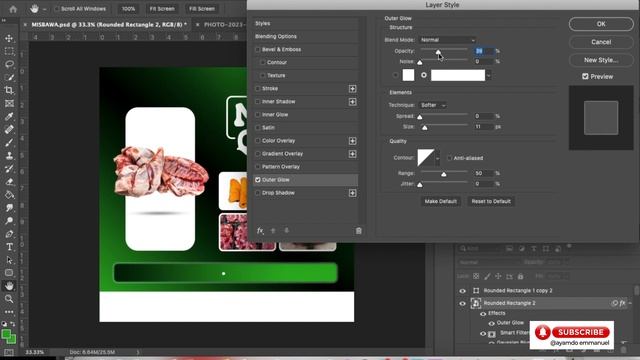Click the fx icon in Layer Style dialog

[x=260, y=231]
